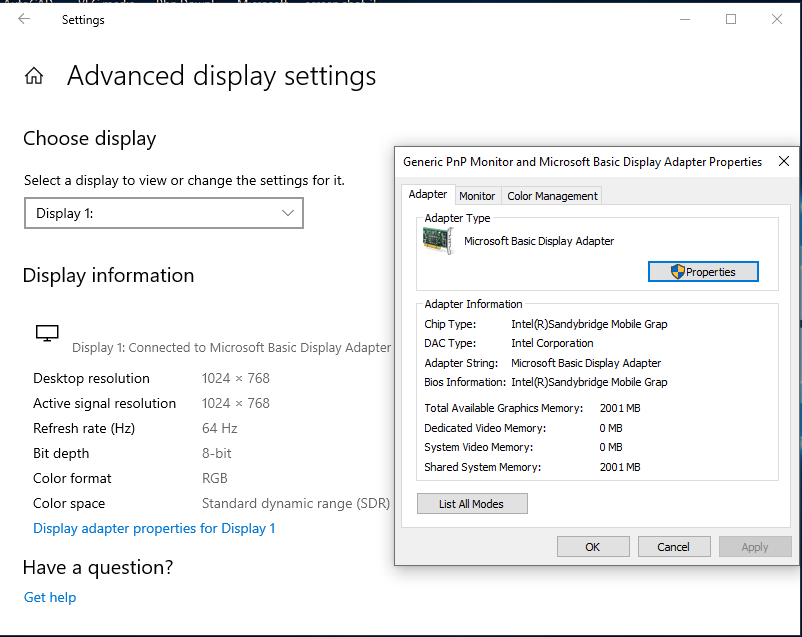Viewport: 802px width, 637px height.
Task: Click the Bios Information value
Action: click(x=589, y=382)
